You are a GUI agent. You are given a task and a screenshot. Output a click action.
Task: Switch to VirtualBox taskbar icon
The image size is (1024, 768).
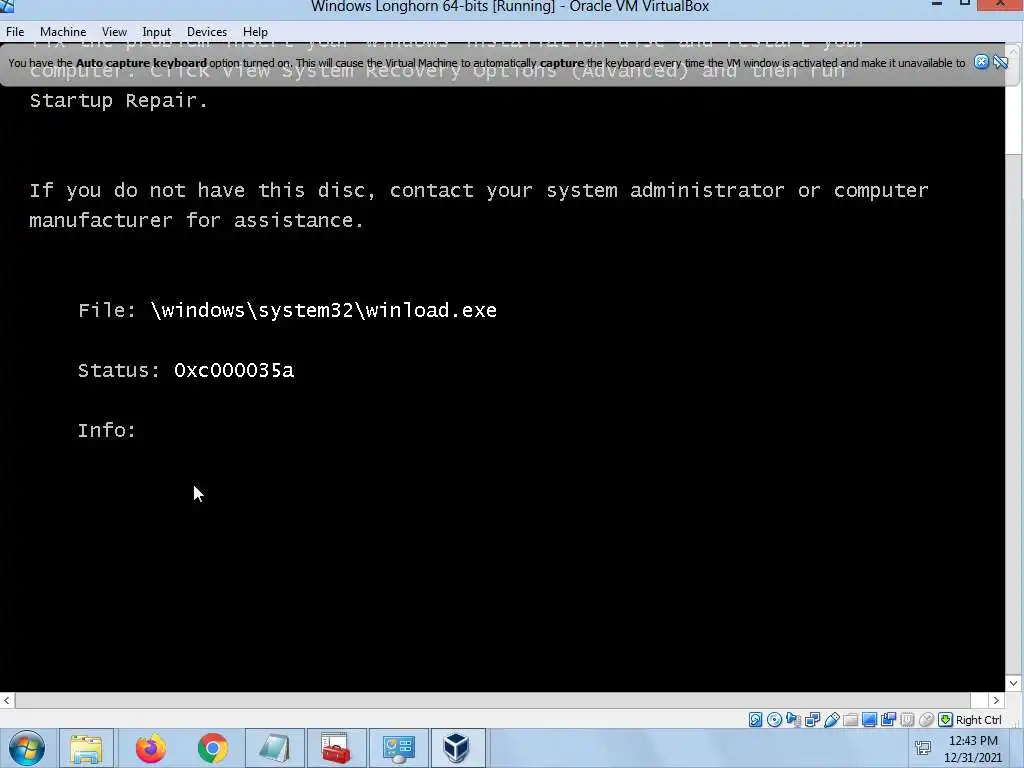click(x=457, y=748)
